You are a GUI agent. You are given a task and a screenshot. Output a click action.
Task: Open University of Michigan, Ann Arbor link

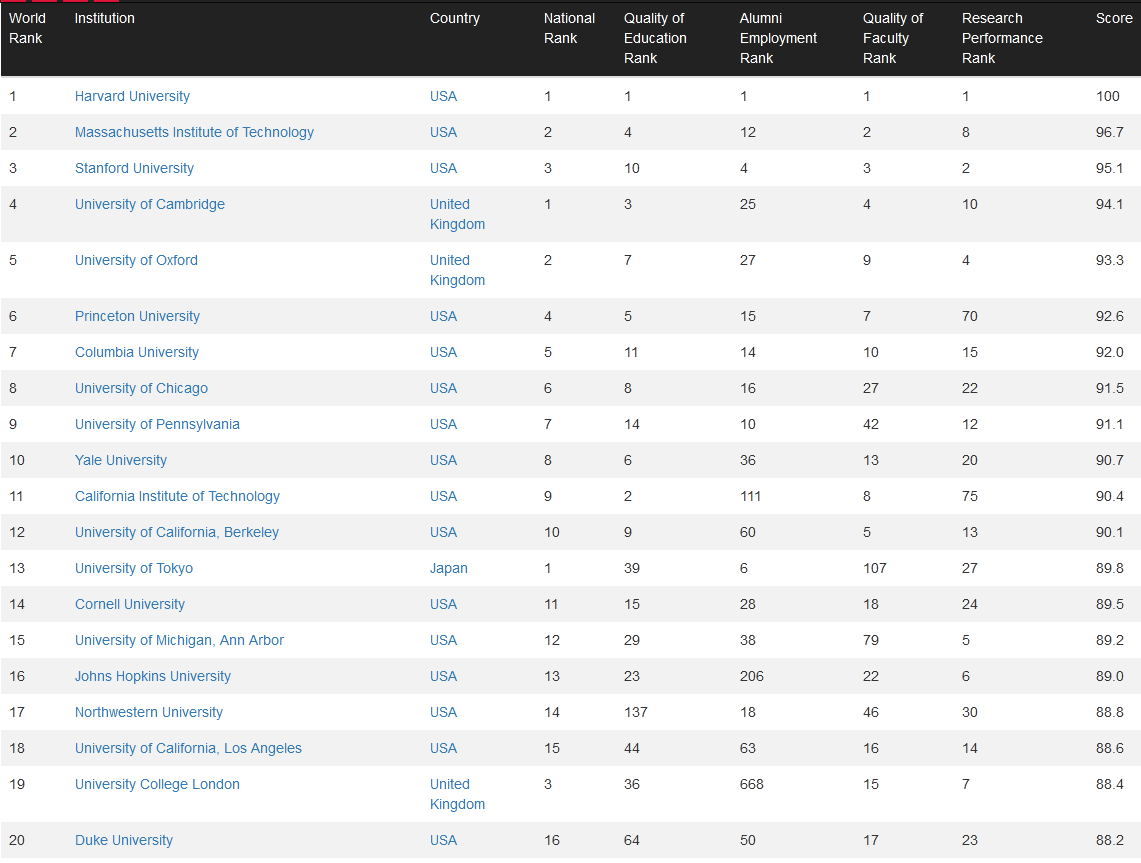pos(179,640)
